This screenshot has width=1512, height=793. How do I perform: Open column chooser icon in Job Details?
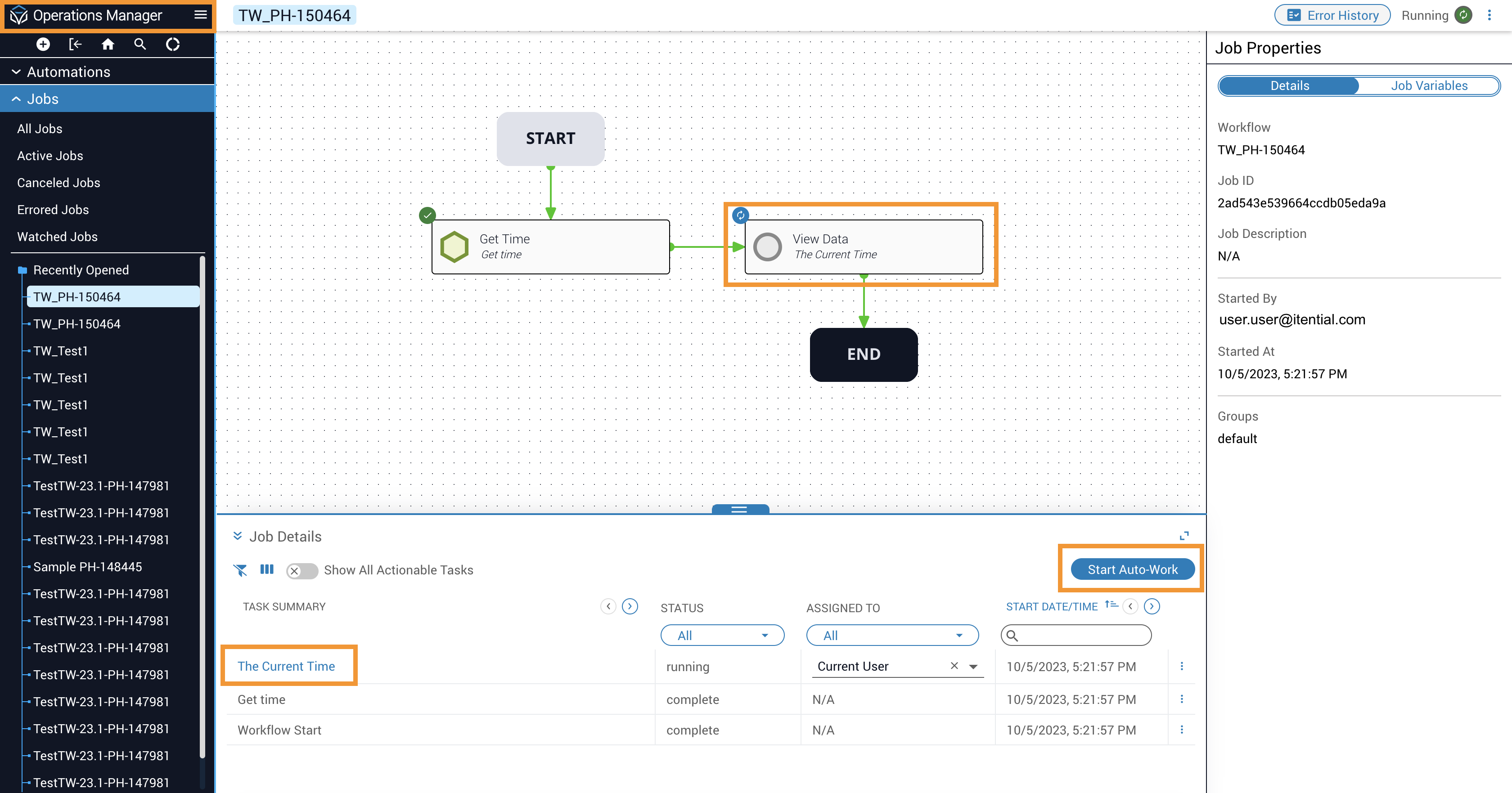266,569
